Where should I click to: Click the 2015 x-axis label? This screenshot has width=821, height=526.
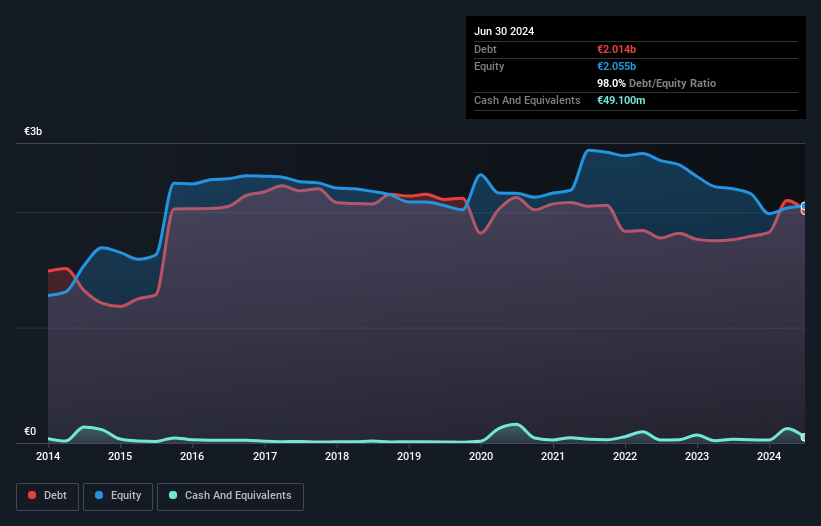pos(120,456)
